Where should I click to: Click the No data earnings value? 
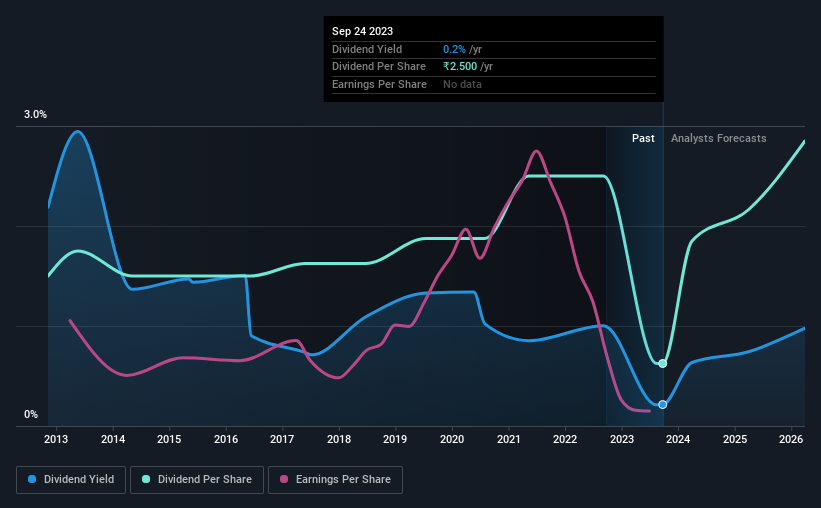click(462, 84)
